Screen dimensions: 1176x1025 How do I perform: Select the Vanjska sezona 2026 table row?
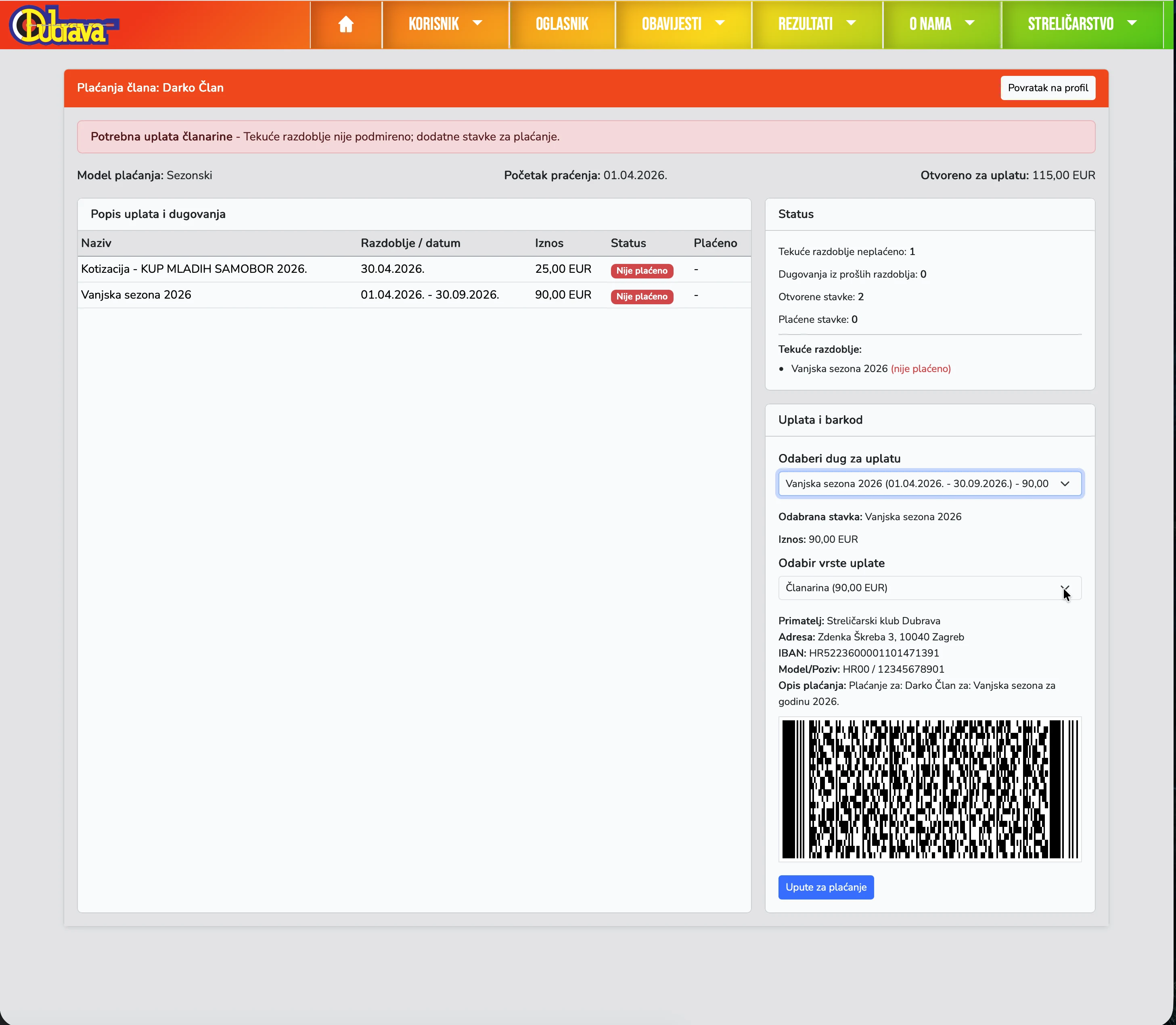[136, 295]
